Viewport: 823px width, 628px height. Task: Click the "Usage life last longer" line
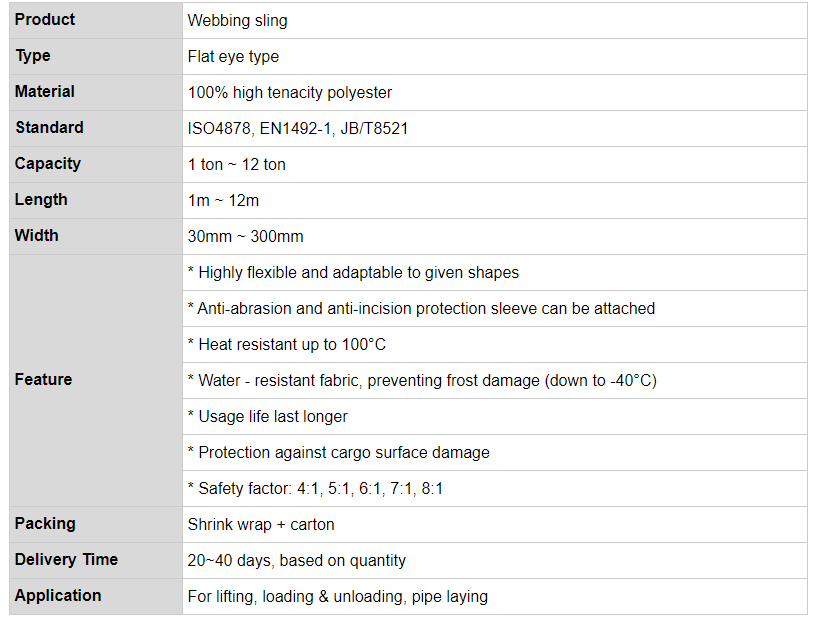click(268, 417)
